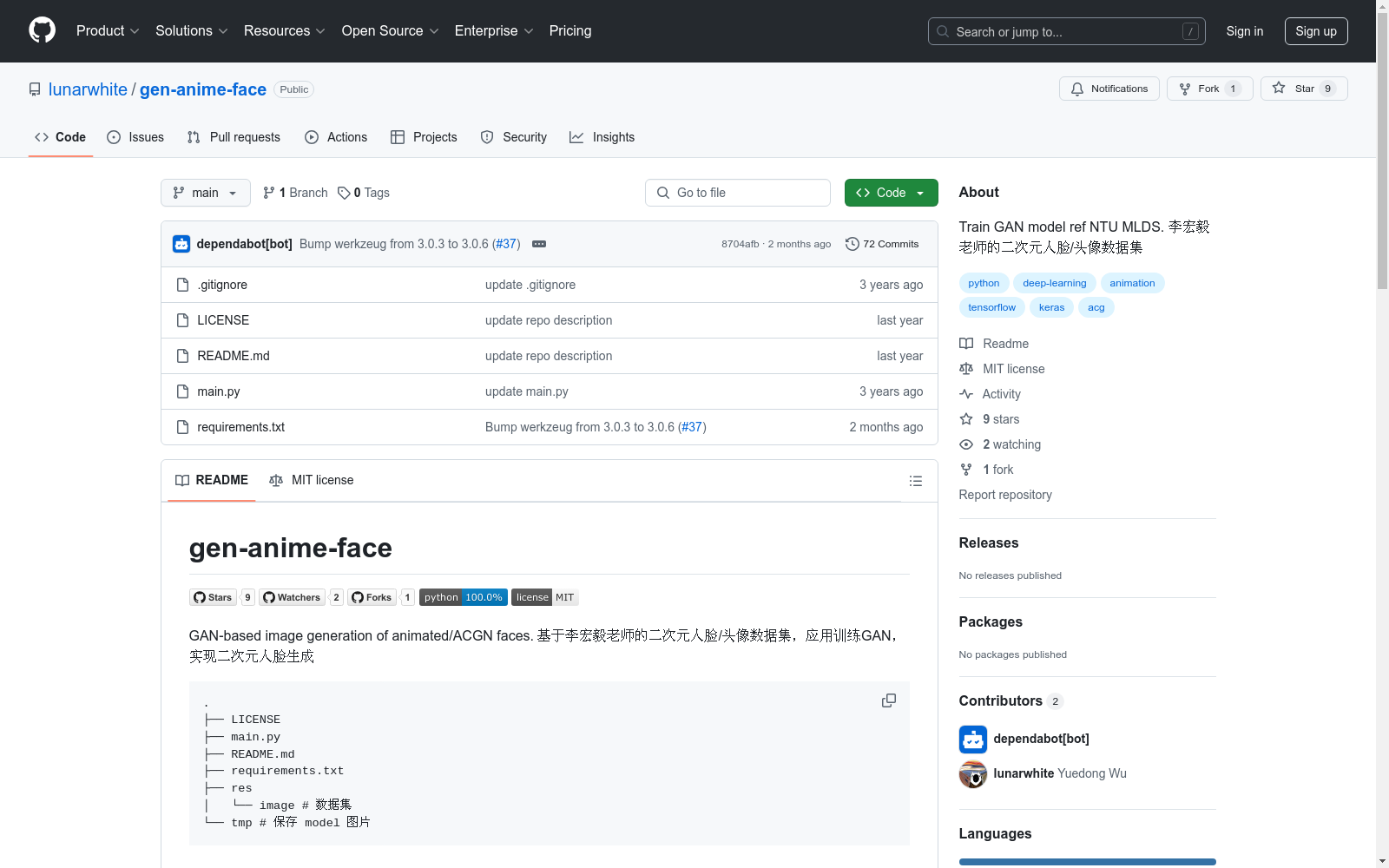The height and width of the screenshot is (868, 1389).
Task: Select the Code tab
Action: coord(60,137)
